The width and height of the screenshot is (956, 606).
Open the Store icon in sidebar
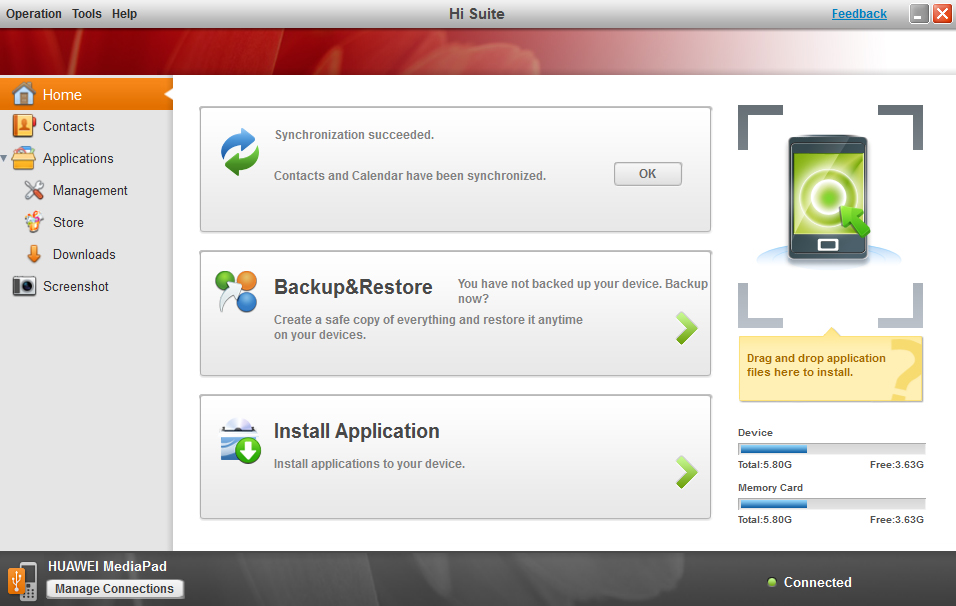pos(34,222)
